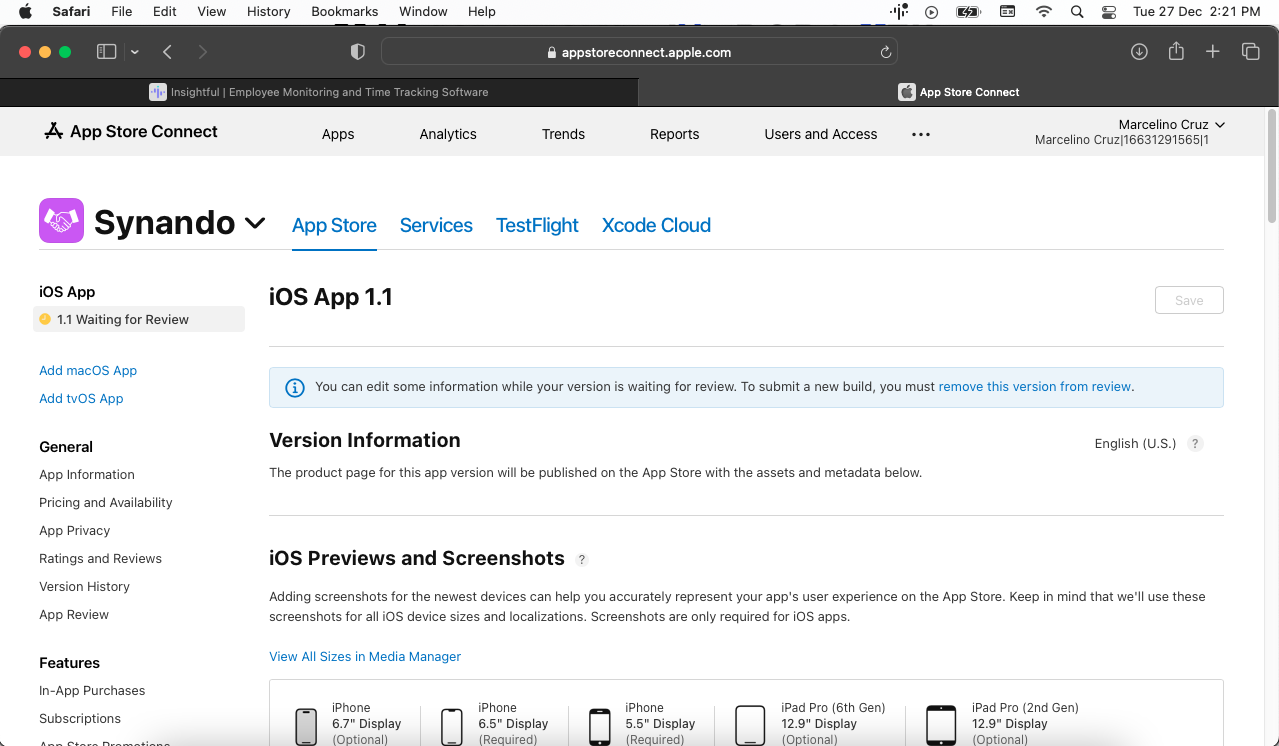
Task: Click Add macOS App link
Action: point(88,370)
